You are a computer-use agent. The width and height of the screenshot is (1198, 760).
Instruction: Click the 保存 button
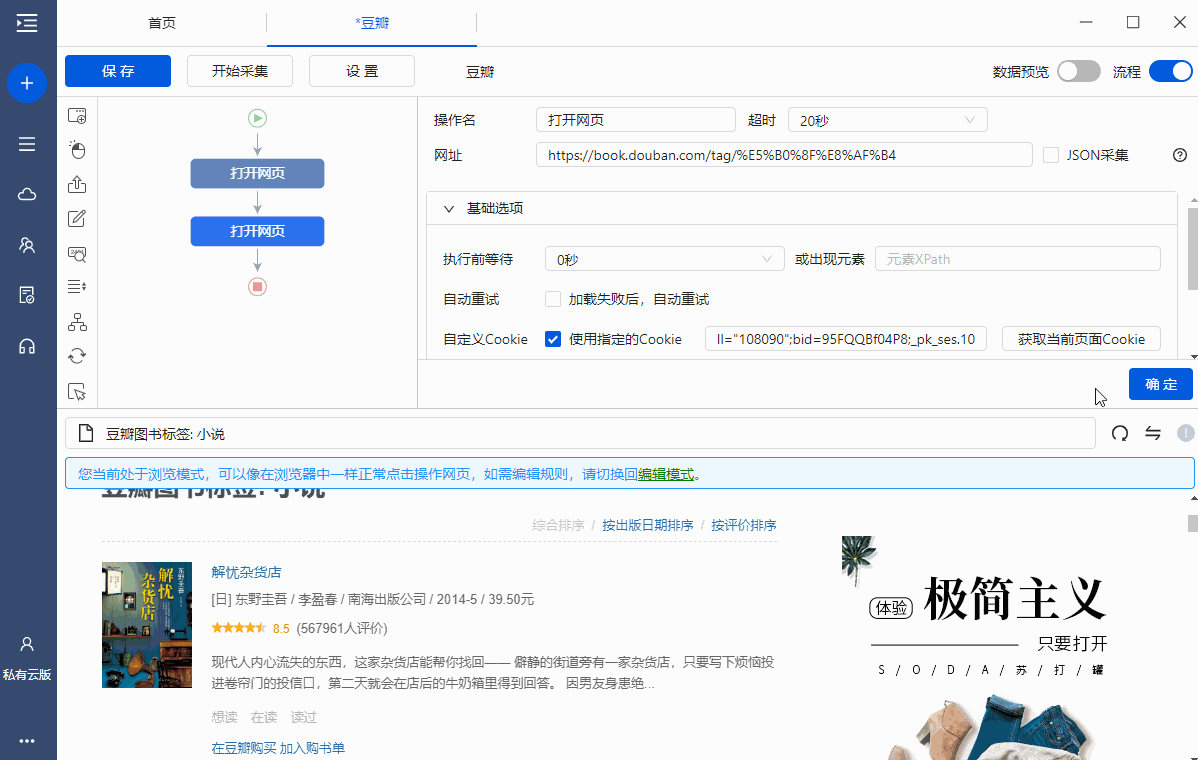118,71
